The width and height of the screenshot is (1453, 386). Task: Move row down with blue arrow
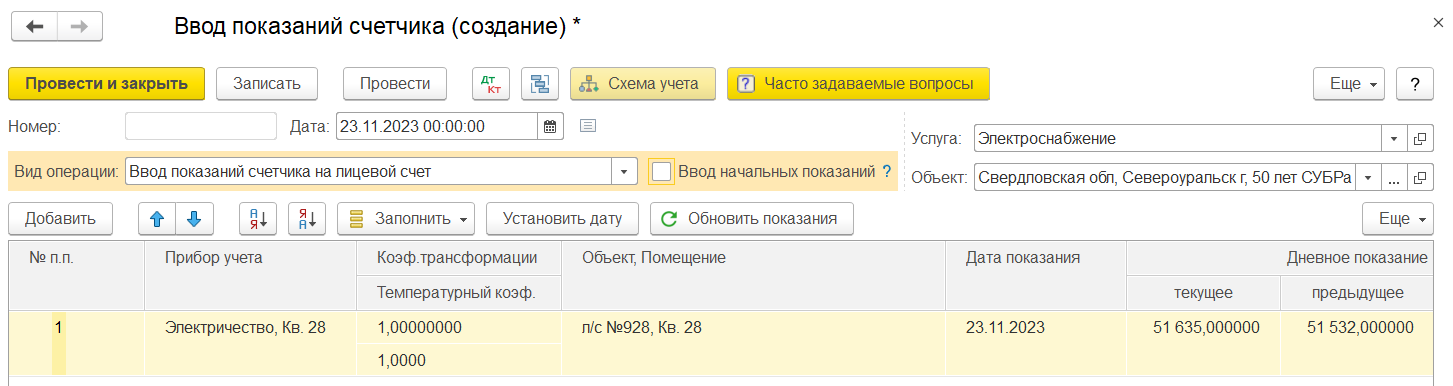pyautogui.click(x=194, y=218)
